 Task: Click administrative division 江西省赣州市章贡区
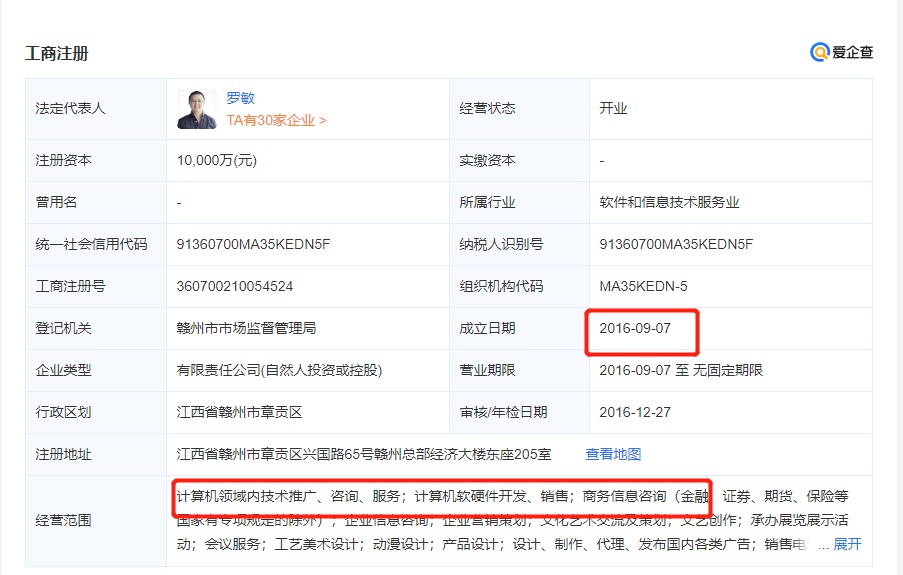click(239, 412)
